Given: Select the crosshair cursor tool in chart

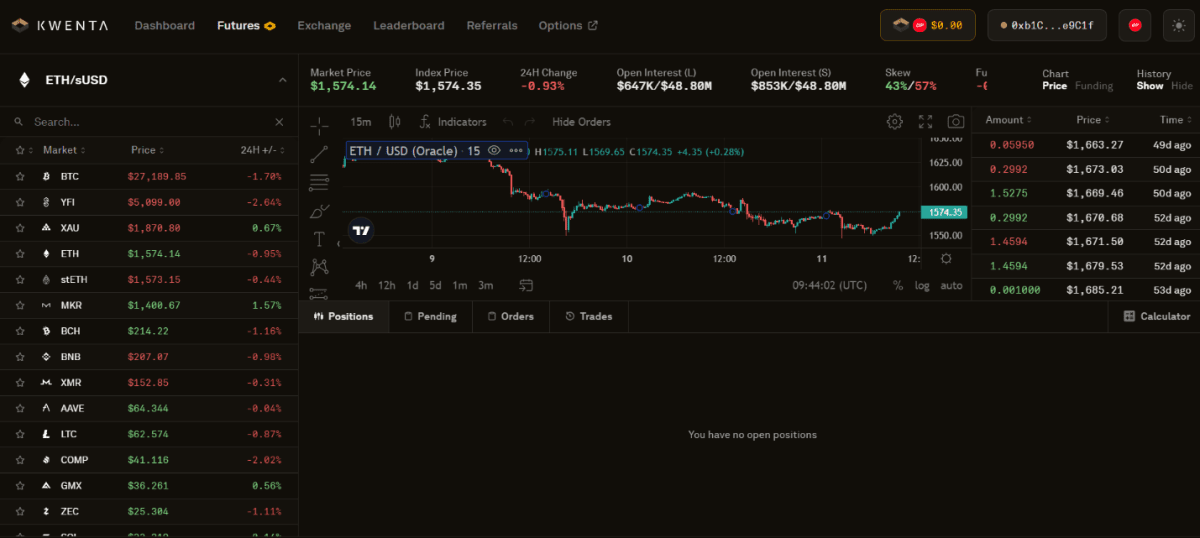Looking at the screenshot, I should (x=319, y=125).
